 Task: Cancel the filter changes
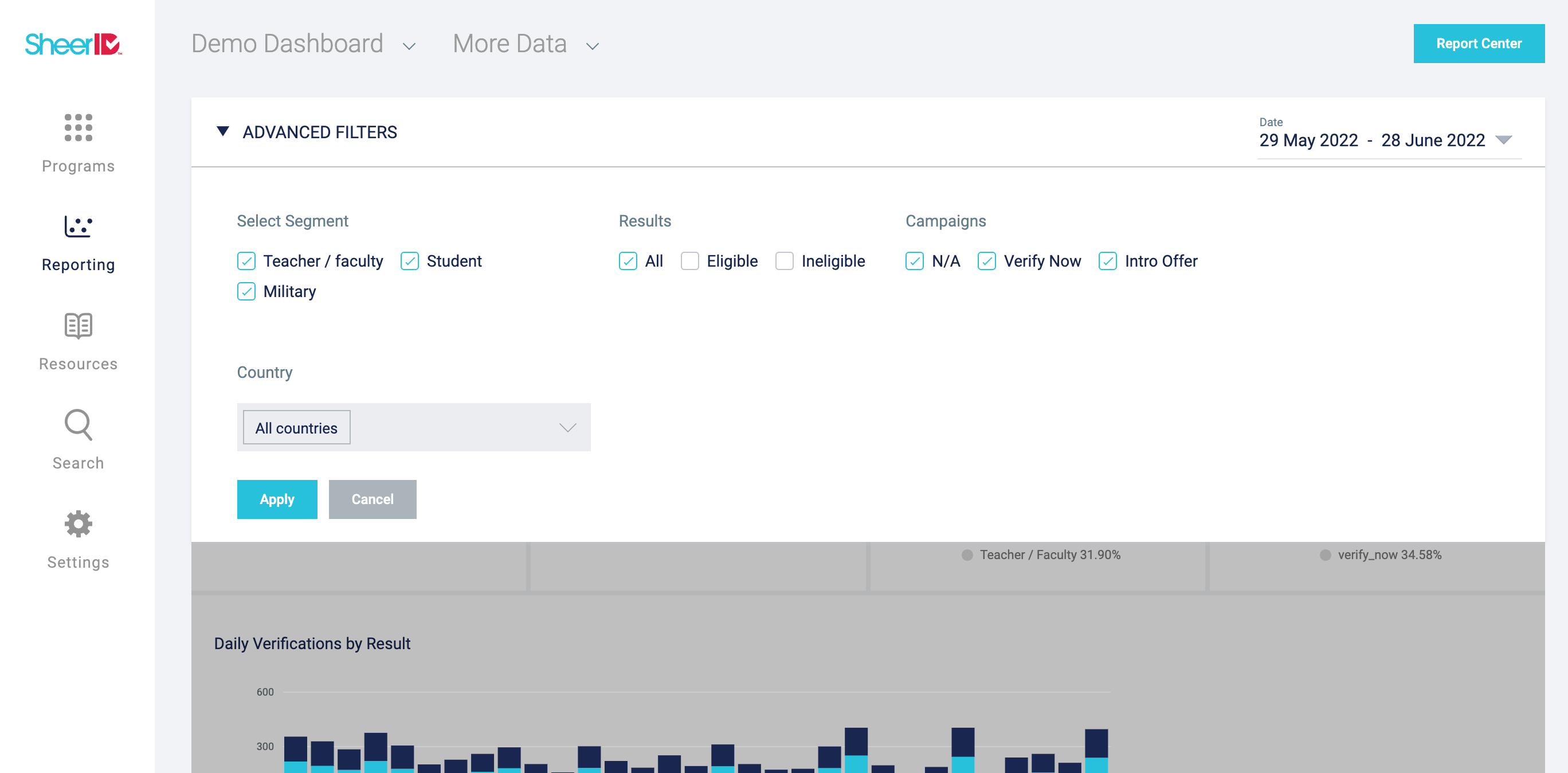coord(372,499)
